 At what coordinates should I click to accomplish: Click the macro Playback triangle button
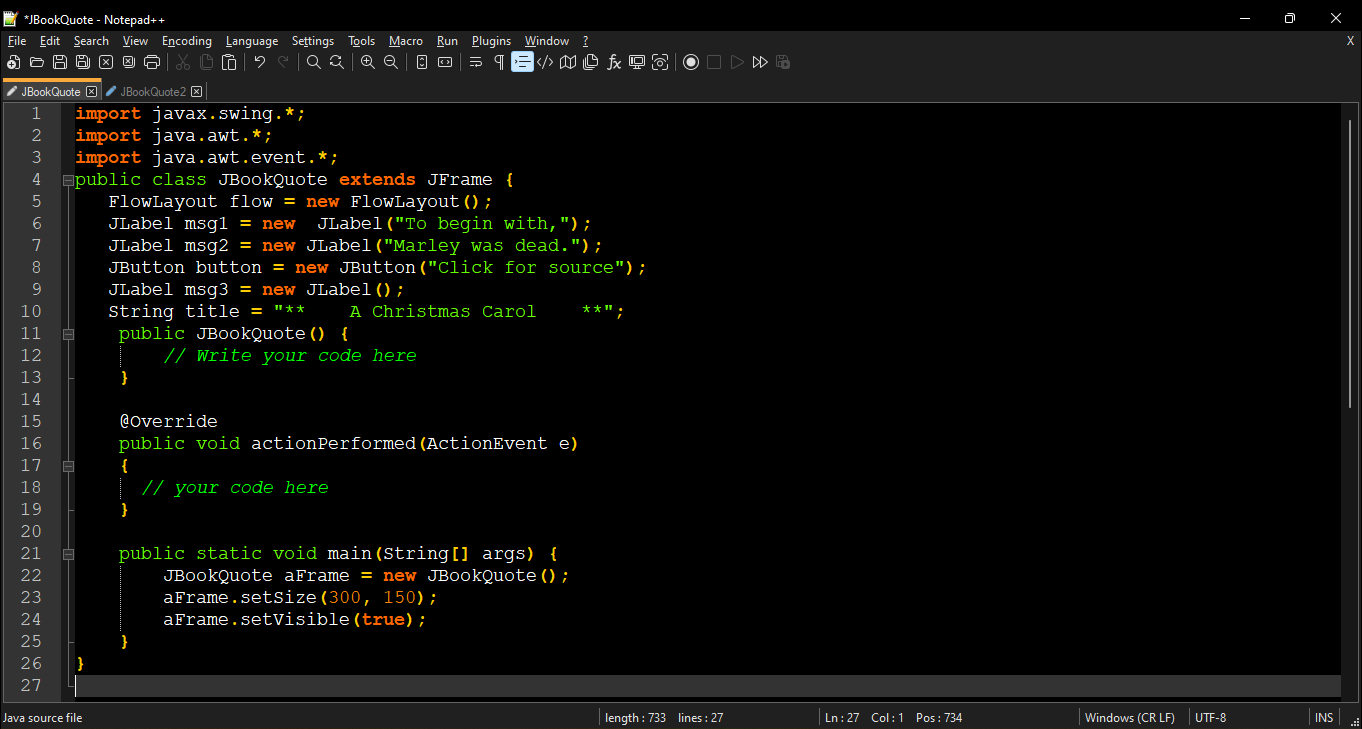tap(737, 62)
